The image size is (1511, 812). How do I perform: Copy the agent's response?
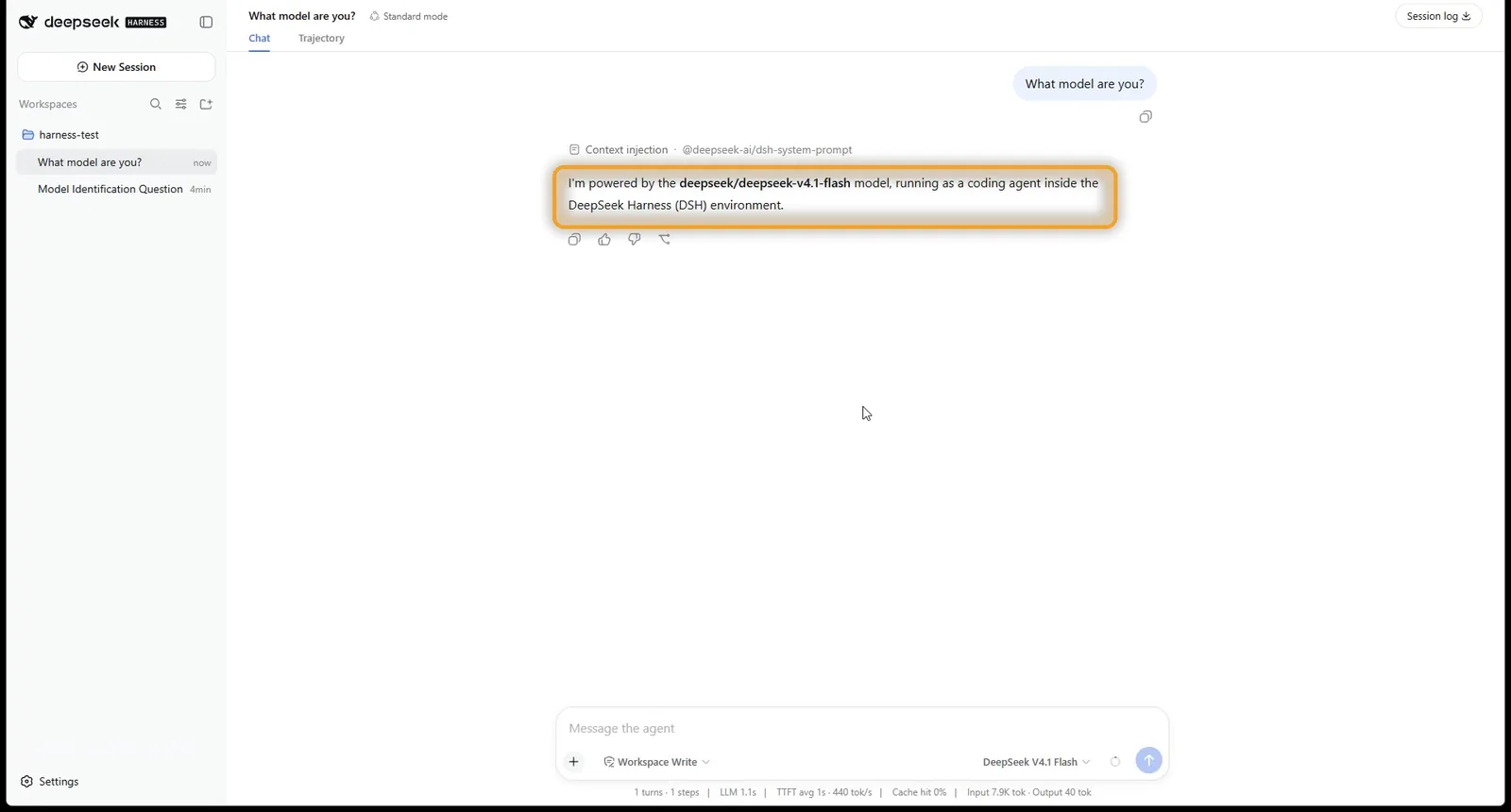[574, 240]
